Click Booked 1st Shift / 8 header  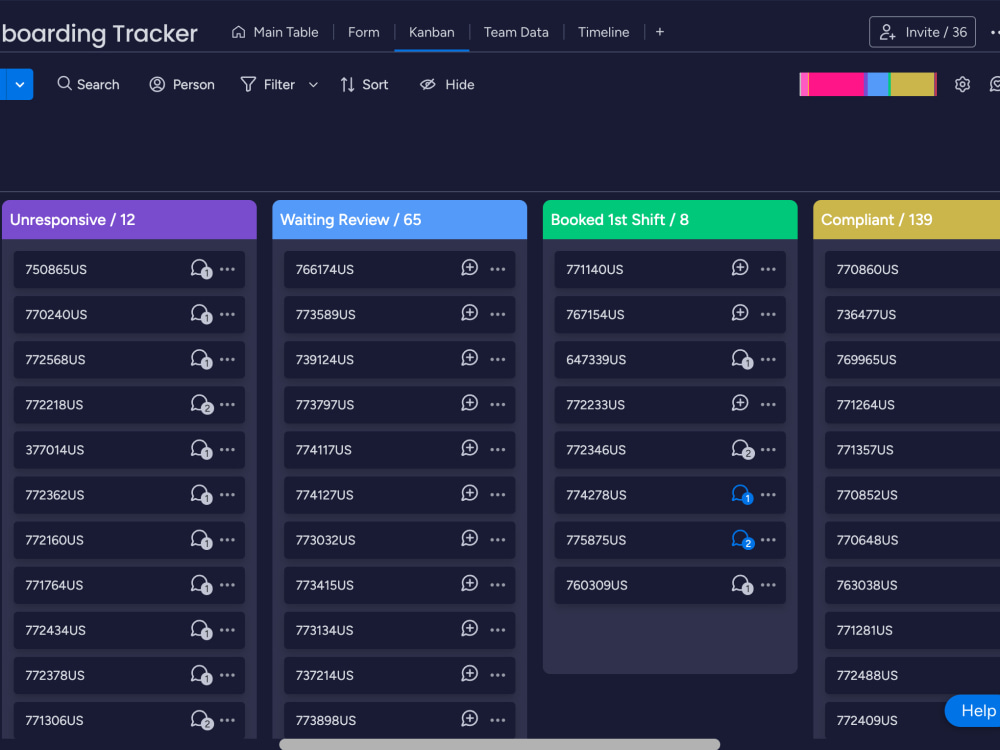tap(670, 219)
